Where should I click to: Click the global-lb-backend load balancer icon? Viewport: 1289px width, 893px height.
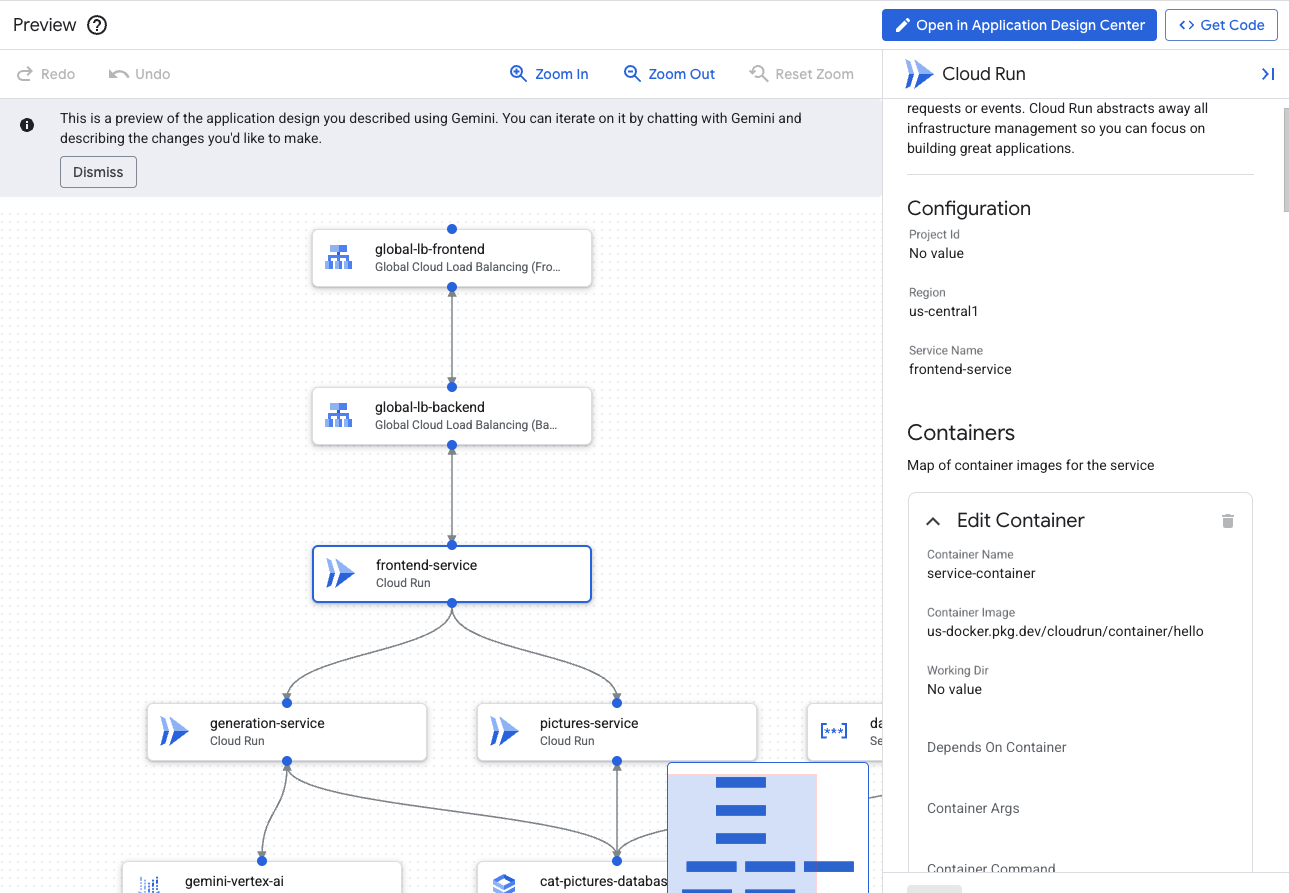tap(339, 416)
